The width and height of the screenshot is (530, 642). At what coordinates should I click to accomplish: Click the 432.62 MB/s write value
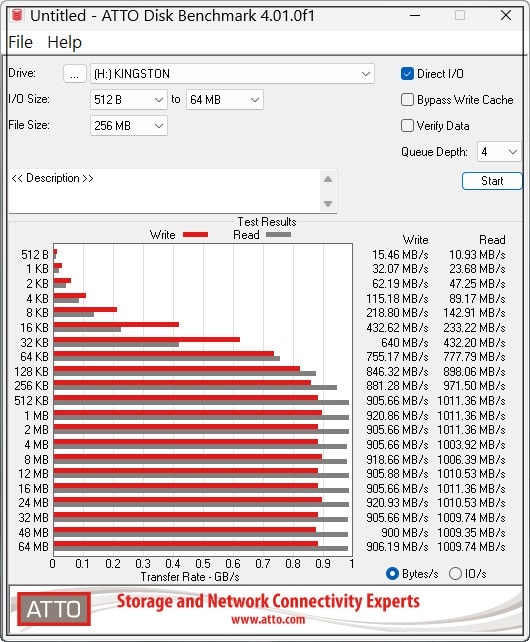397,328
